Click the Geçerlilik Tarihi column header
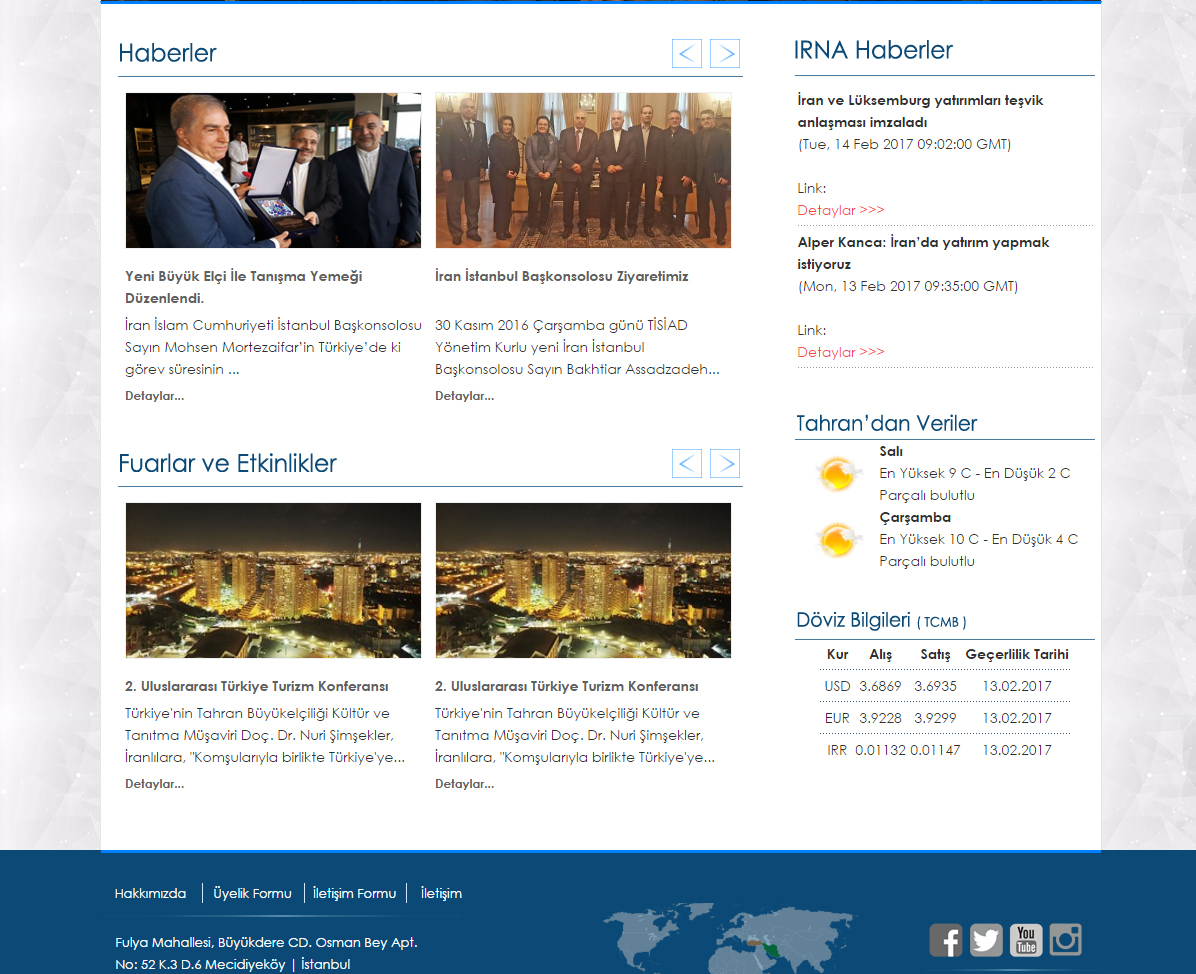The height and width of the screenshot is (974, 1196). coord(1017,654)
